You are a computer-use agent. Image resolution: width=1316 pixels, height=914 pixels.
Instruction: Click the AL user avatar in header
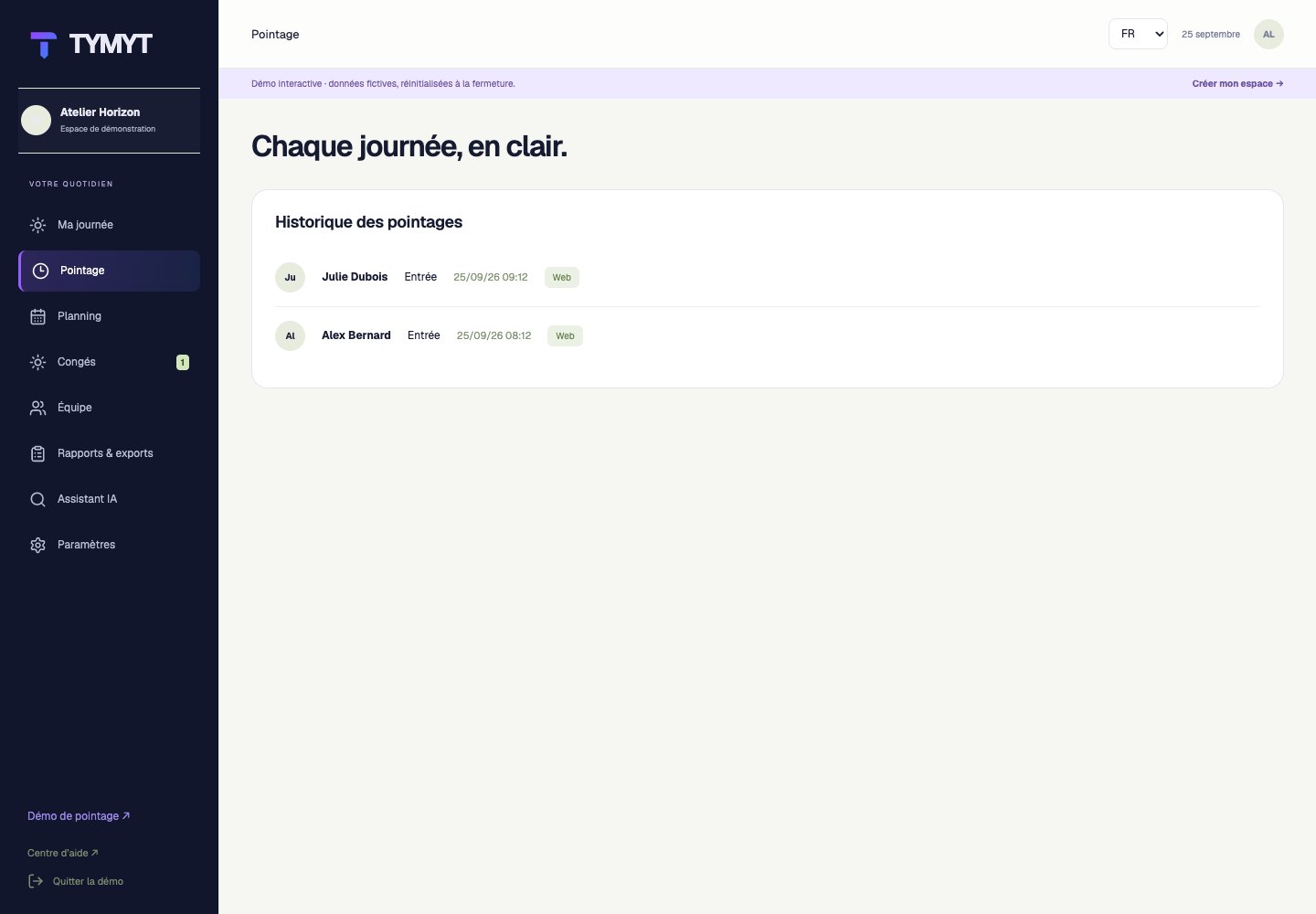tap(1268, 34)
